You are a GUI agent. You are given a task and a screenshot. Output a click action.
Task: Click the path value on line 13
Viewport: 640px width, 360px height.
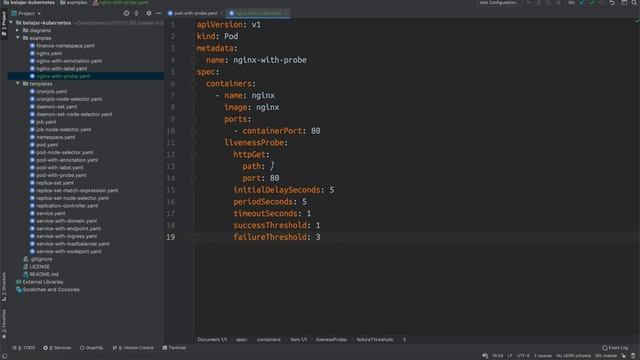click(x=272, y=166)
